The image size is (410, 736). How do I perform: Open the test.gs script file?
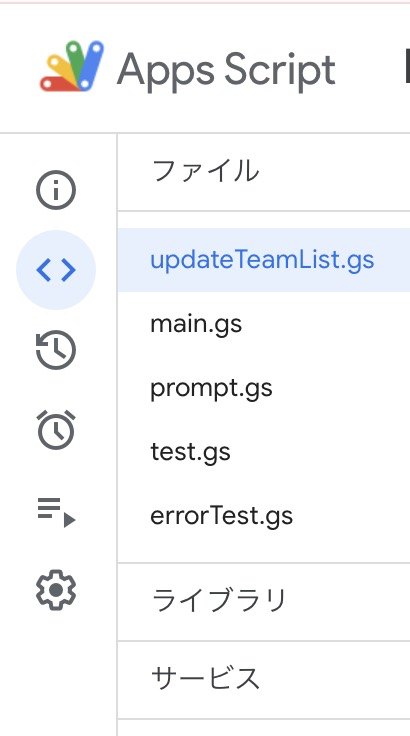tap(263, 452)
